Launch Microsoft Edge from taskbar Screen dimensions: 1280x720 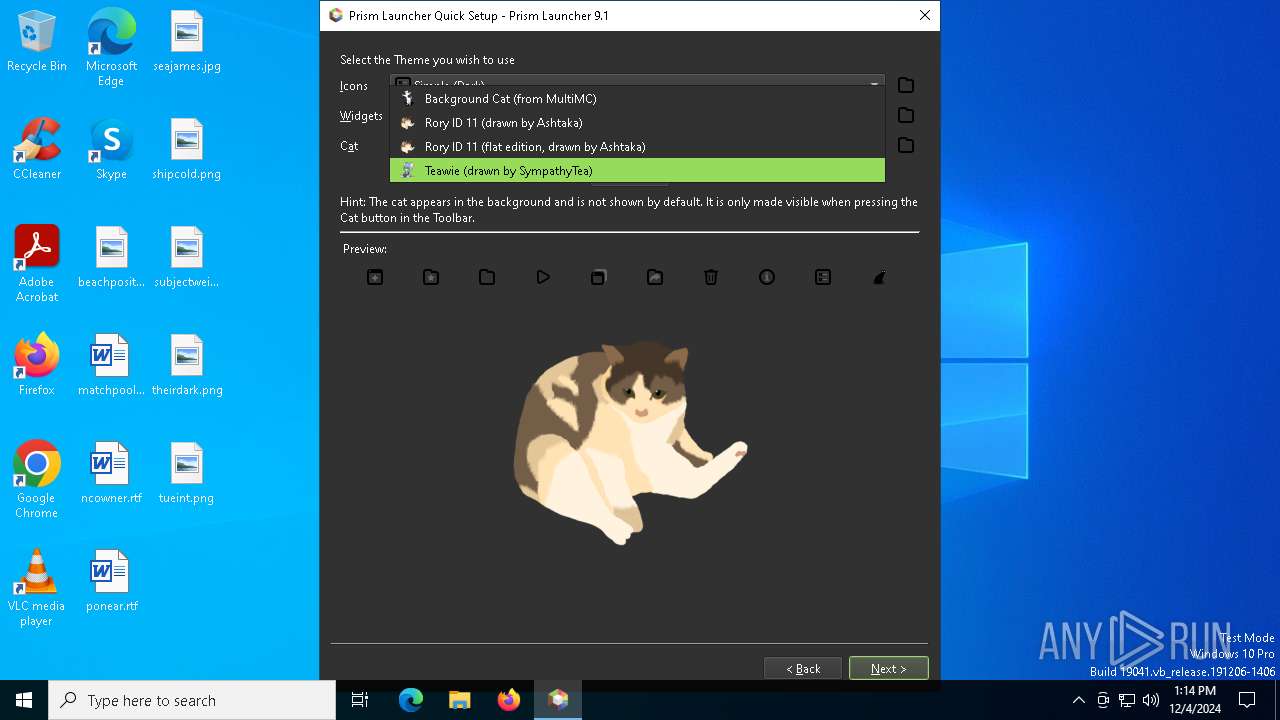tap(411, 700)
